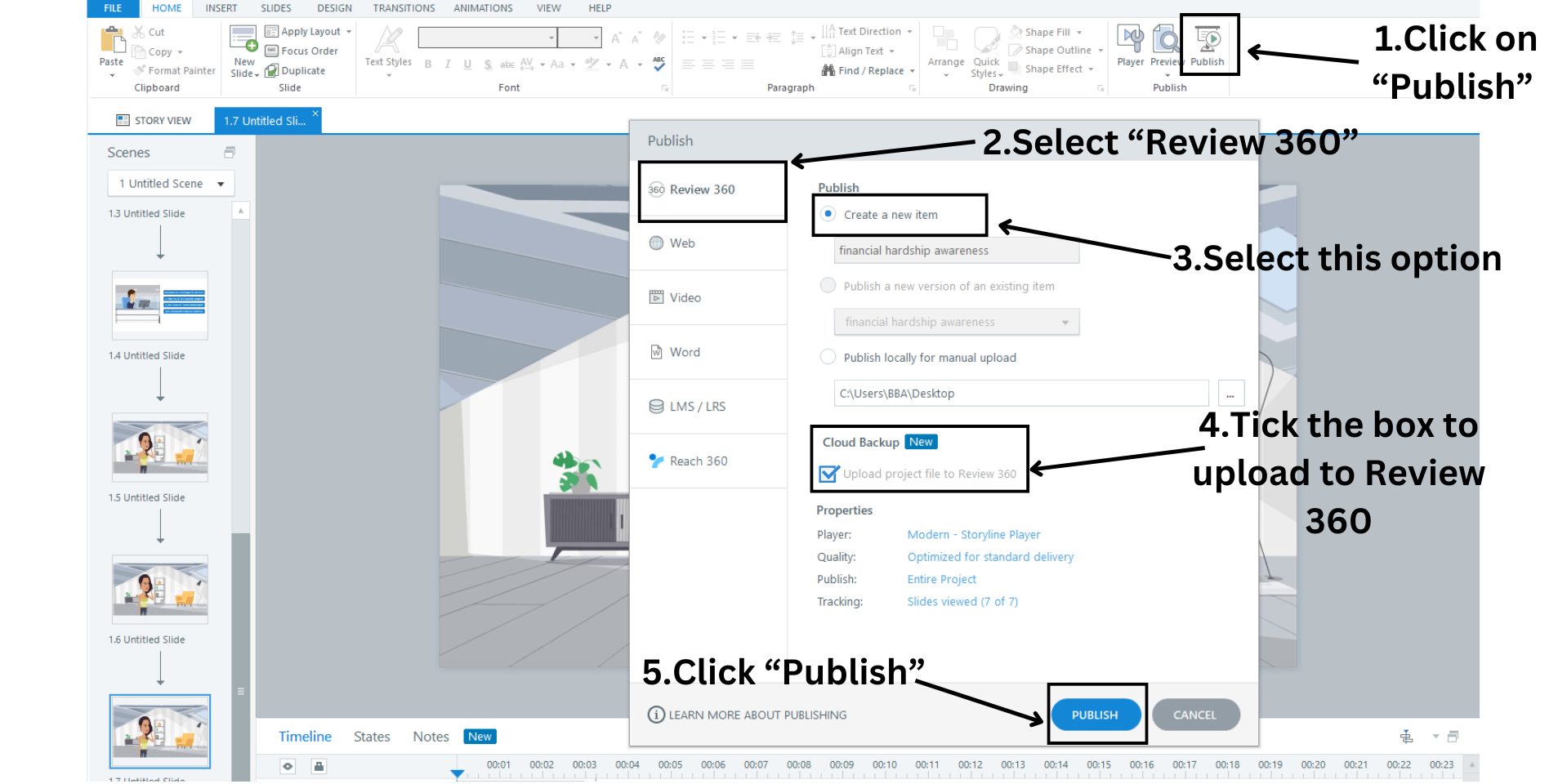Click the Cut scissors icon
The height and width of the screenshot is (784, 1567).
pyautogui.click(x=139, y=32)
